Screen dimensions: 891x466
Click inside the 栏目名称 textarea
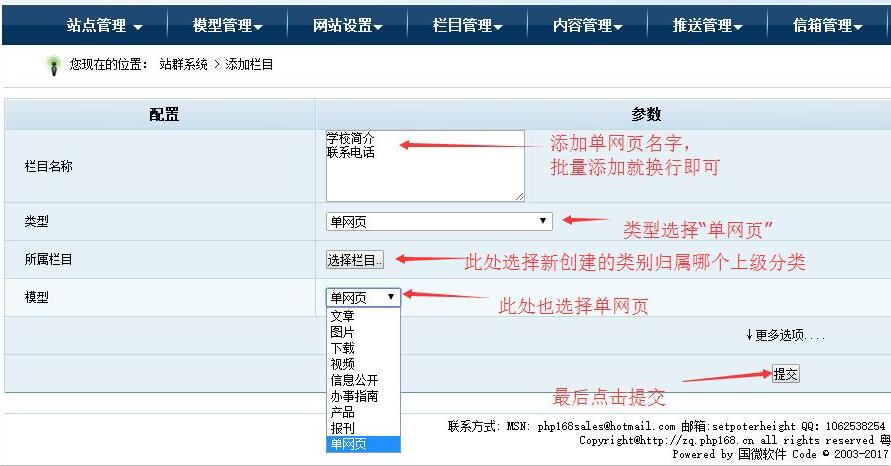tap(425, 166)
